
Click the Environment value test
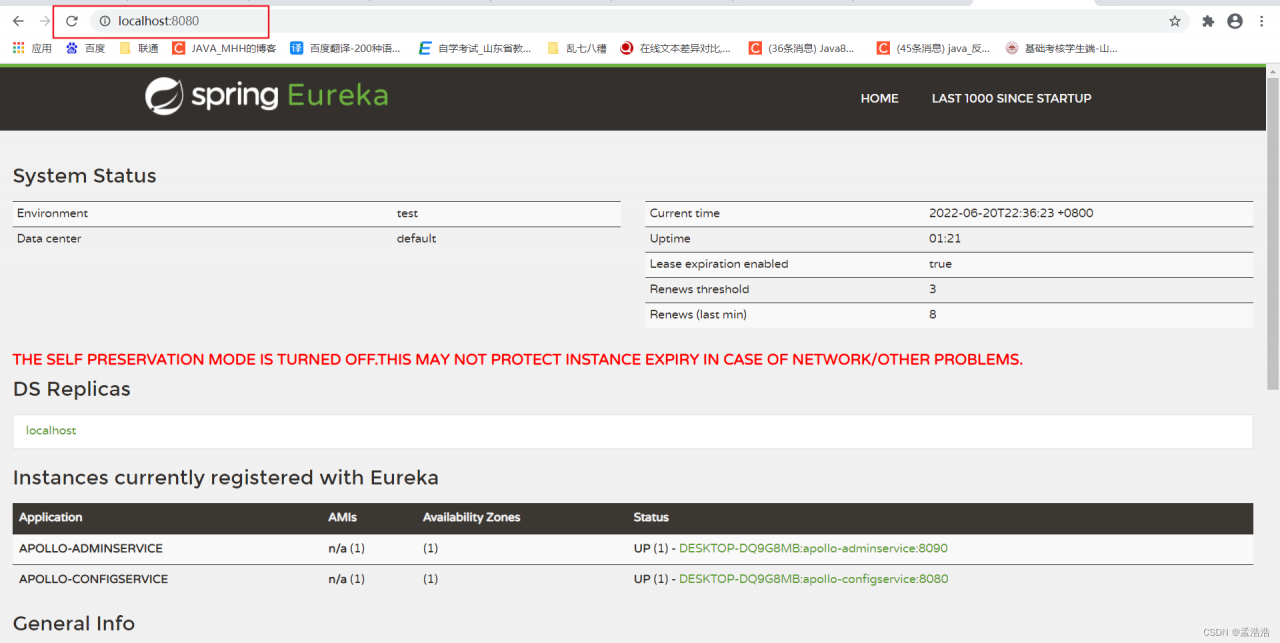(x=407, y=213)
